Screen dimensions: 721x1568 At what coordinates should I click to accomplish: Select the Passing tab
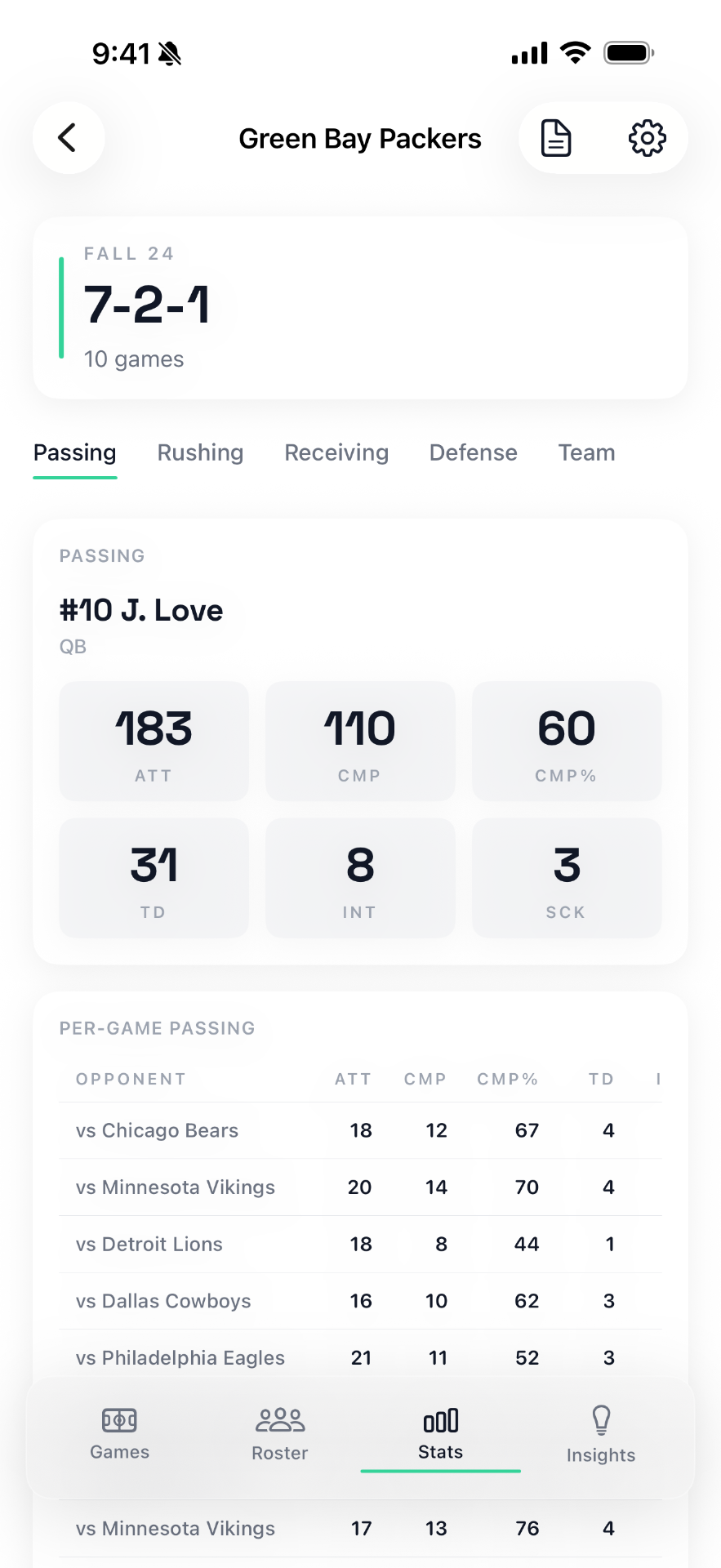(74, 452)
